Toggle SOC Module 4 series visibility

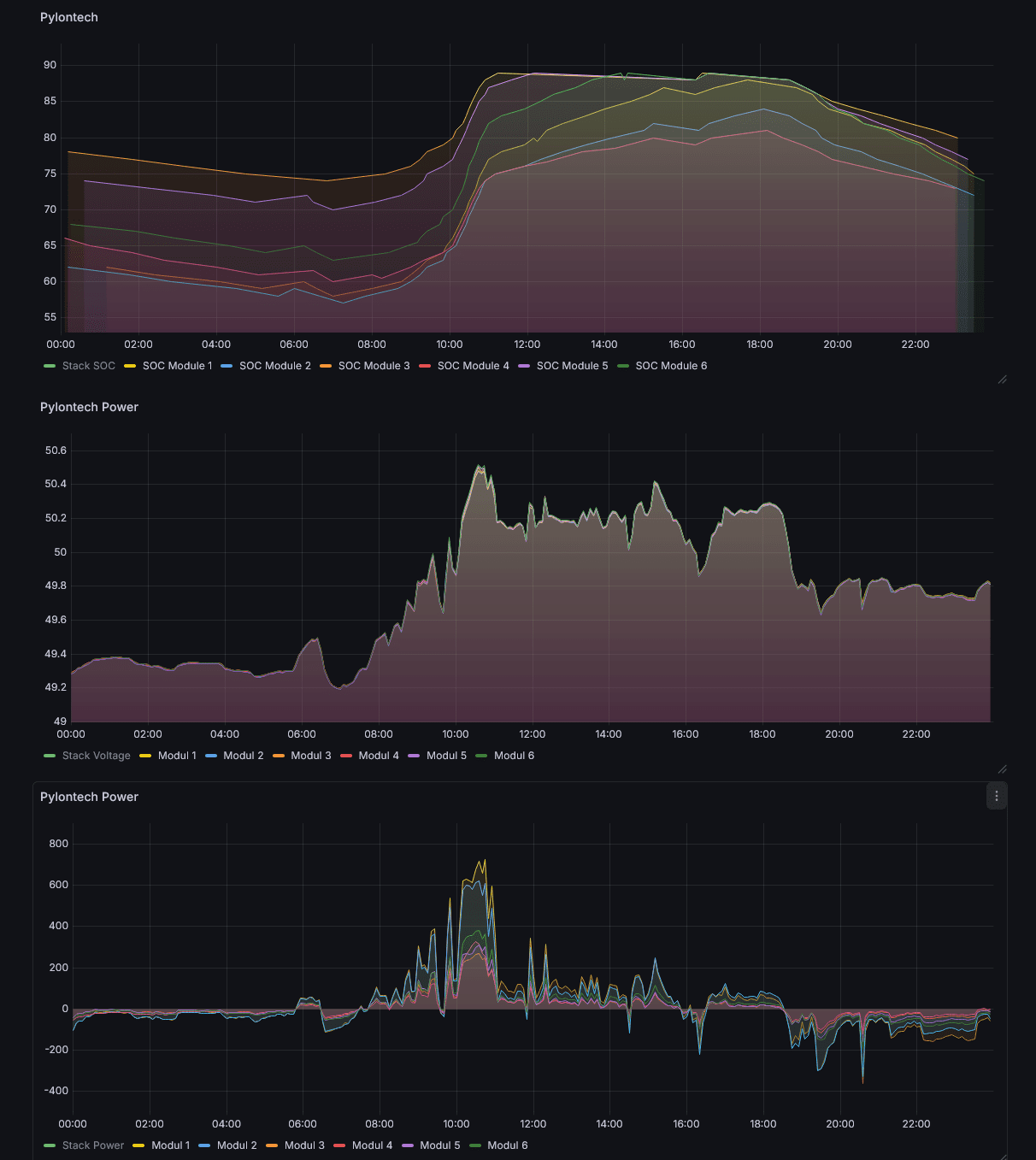pos(473,366)
